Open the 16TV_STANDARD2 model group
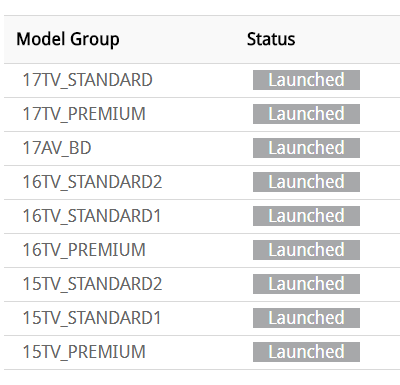The image size is (400, 385). 92,182
